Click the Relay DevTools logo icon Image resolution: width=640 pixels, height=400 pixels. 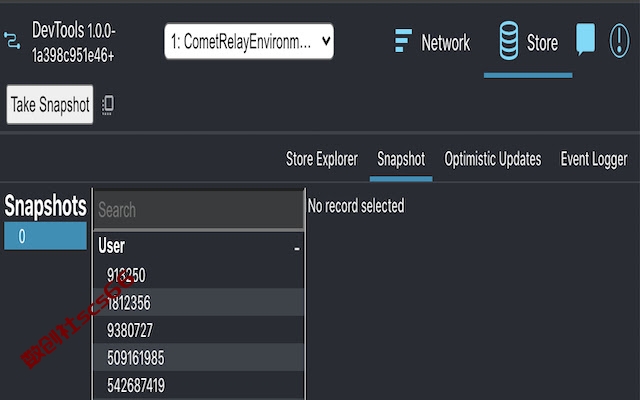click(12, 41)
